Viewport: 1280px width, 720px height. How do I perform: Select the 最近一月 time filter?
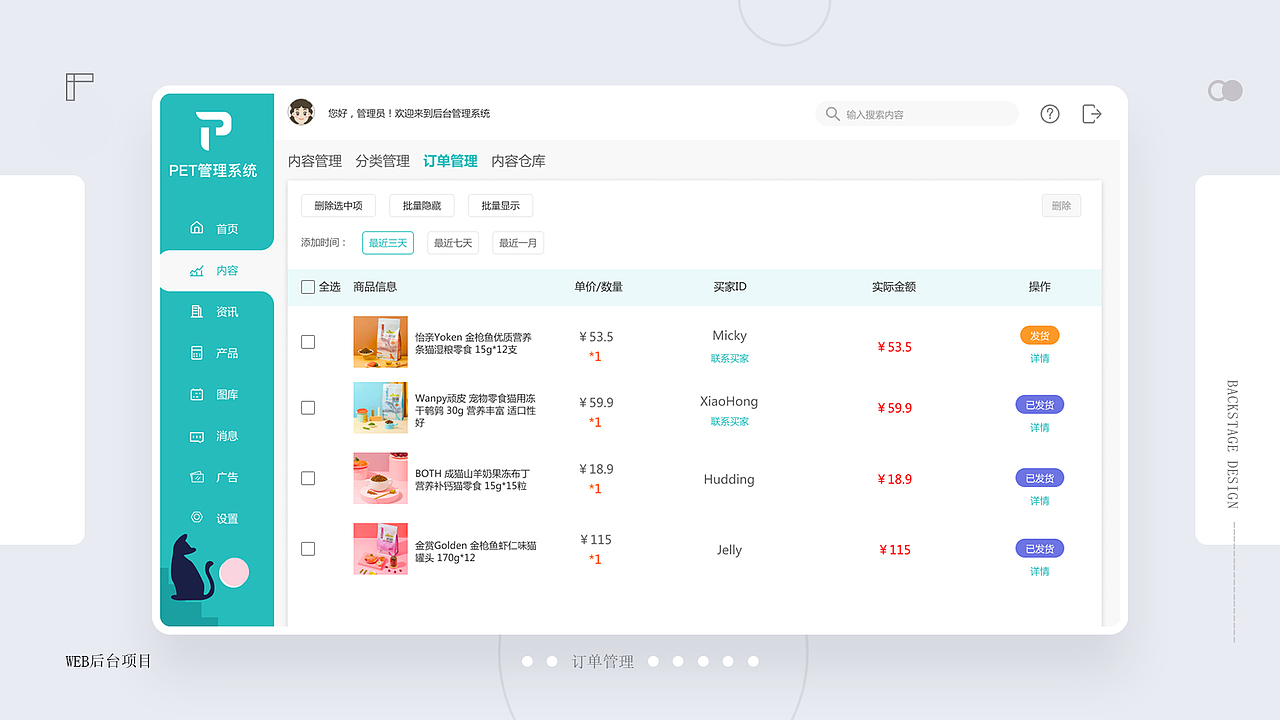point(518,243)
